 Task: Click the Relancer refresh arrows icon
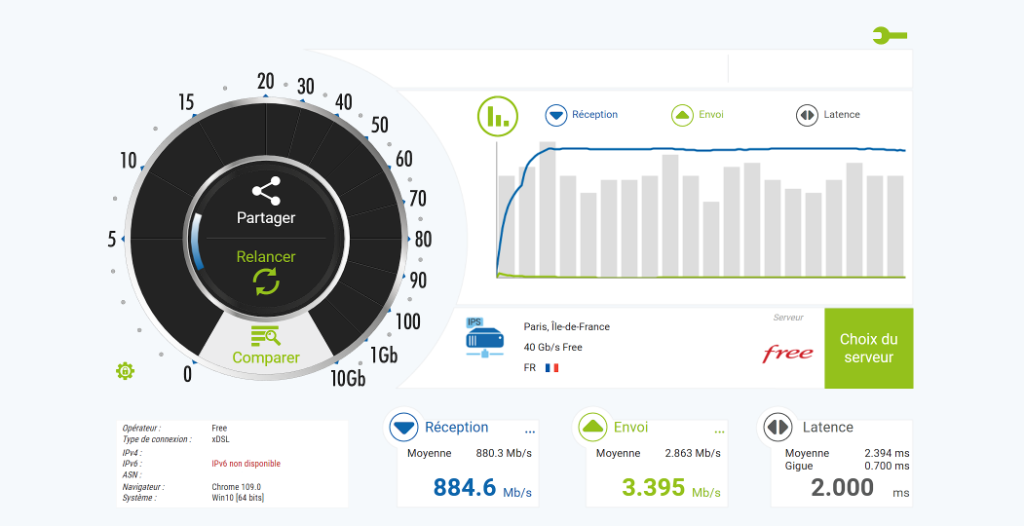[x=266, y=282]
